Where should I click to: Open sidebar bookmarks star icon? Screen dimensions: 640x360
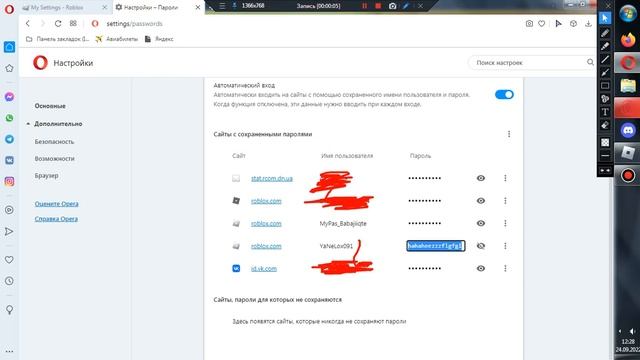(9, 68)
